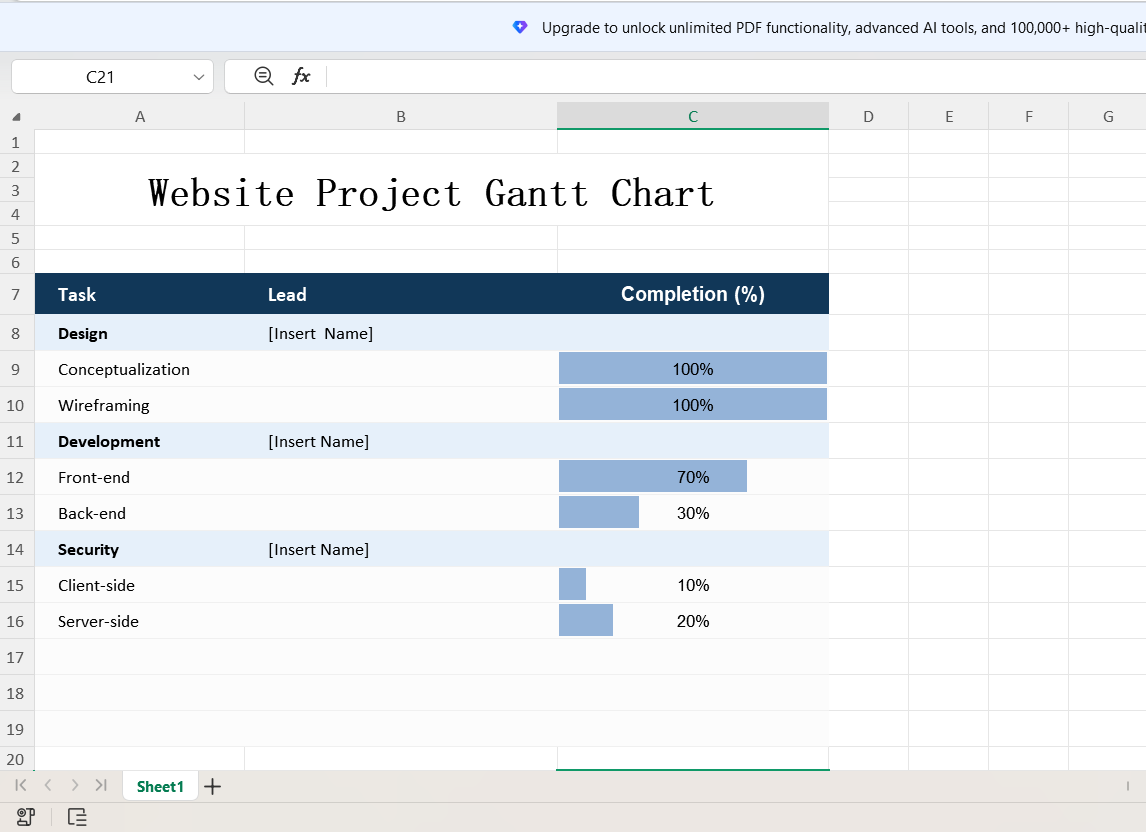Click the Task header cell

coord(140,295)
